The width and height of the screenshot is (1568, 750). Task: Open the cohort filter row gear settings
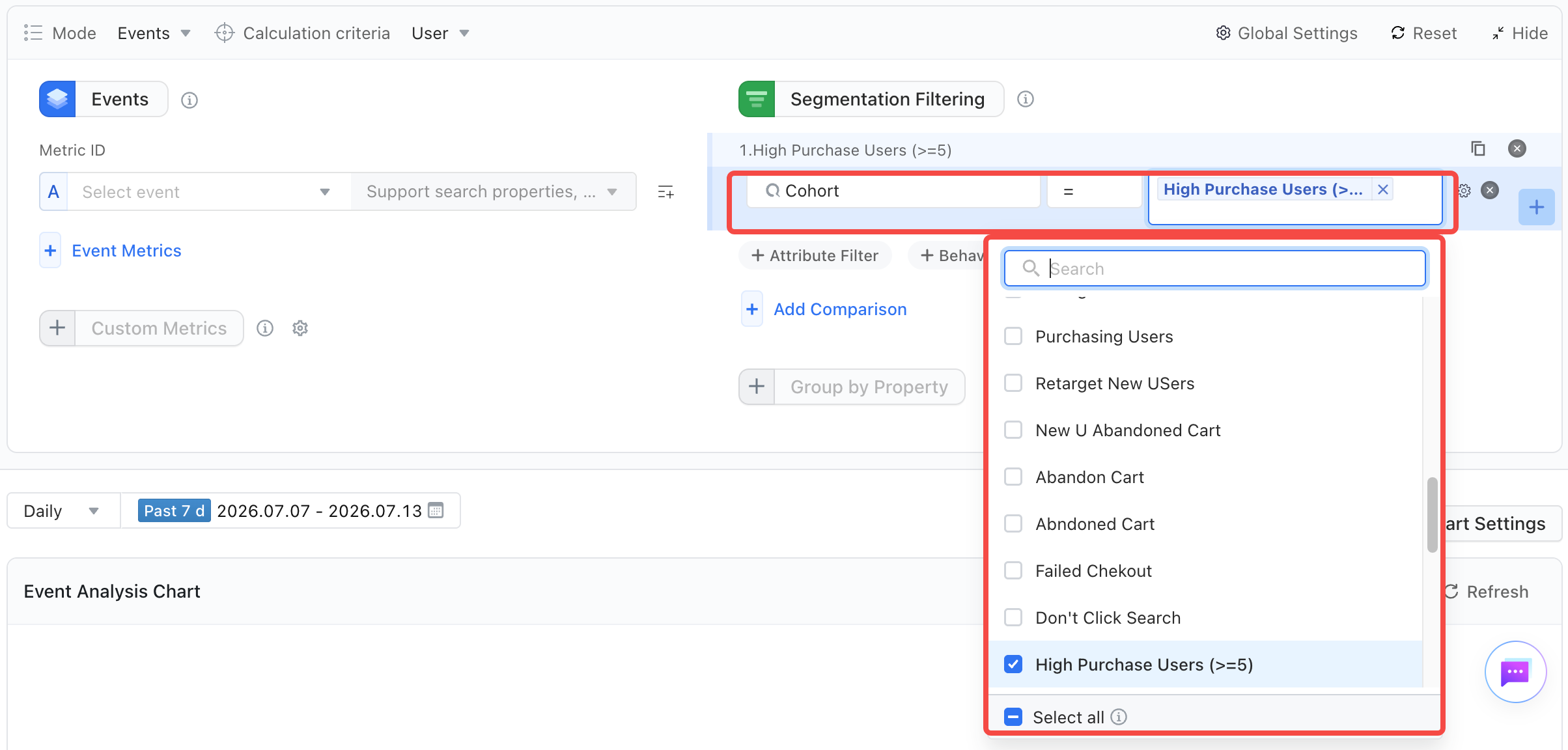point(1464,191)
